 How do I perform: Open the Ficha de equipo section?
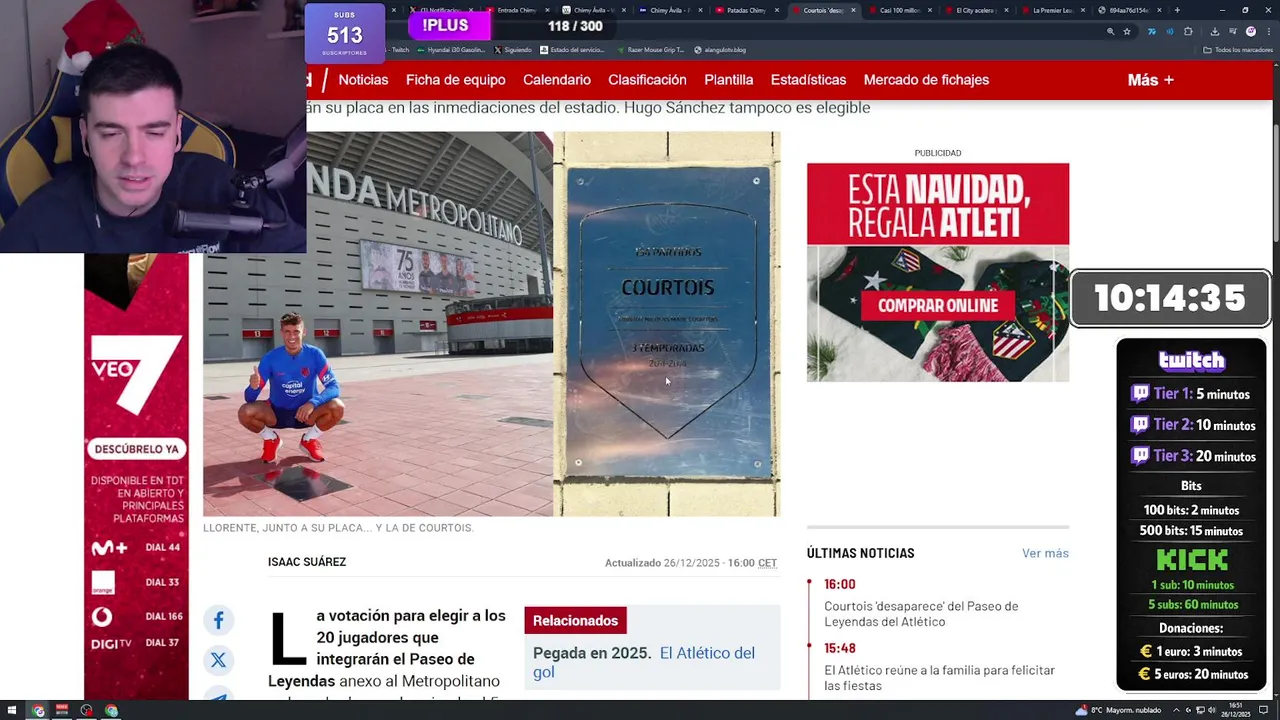point(456,80)
